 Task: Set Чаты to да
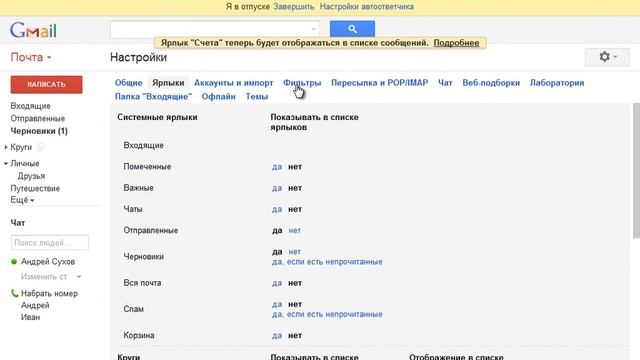pyautogui.click(x=277, y=209)
